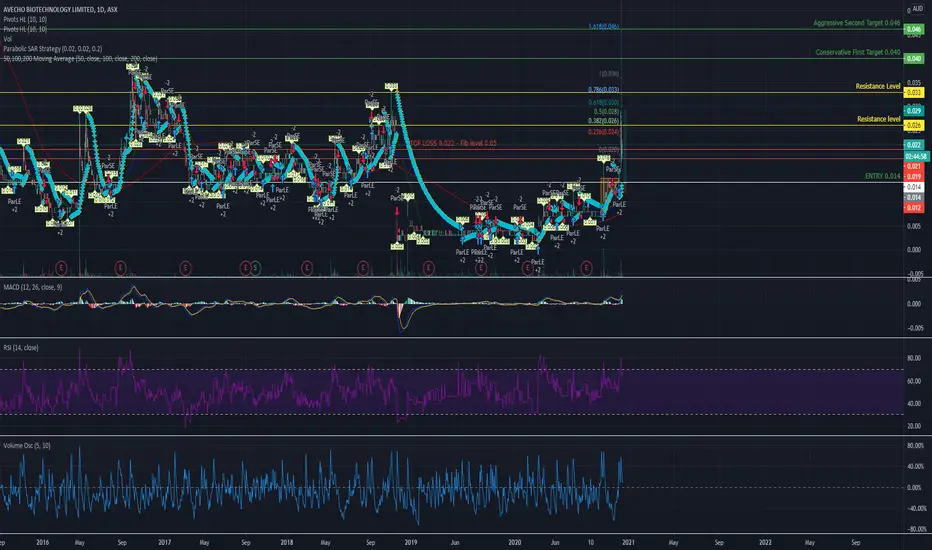Click the yellow 0.033 price axis tag
This screenshot has height=550, width=932.
[914, 92]
